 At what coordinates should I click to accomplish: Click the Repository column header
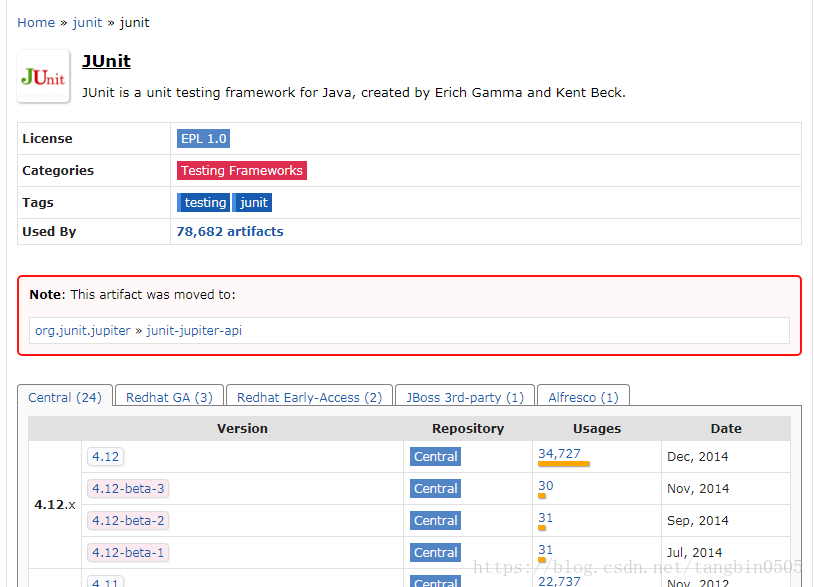click(x=468, y=429)
